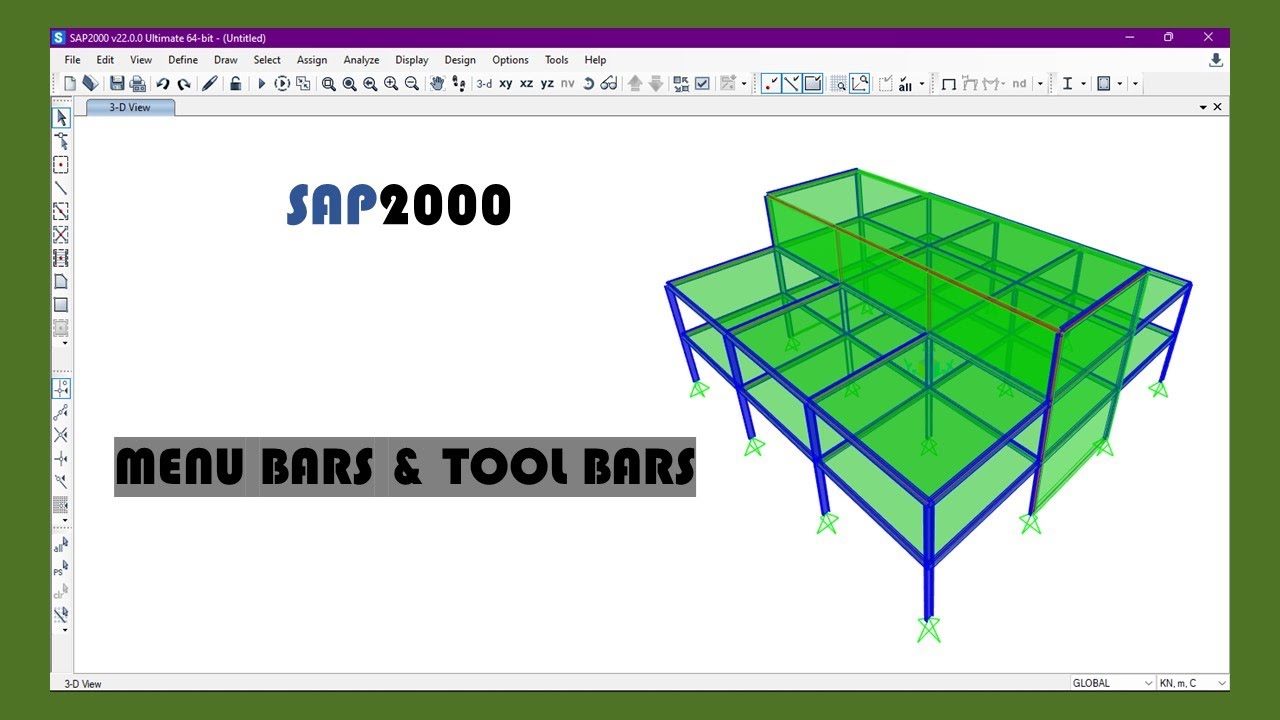Image resolution: width=1280 pixels, height=720 pixels.
Task: Click the select 'all' toolbar icon
Action: click(905, 84)
